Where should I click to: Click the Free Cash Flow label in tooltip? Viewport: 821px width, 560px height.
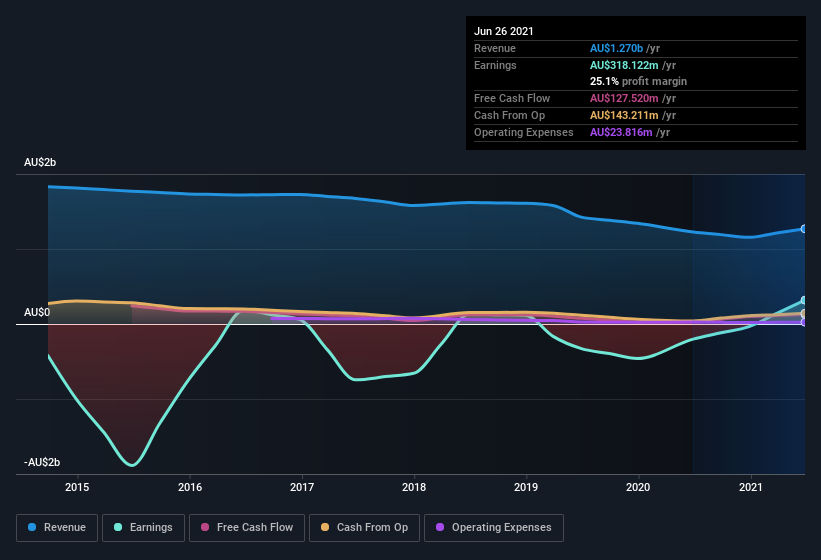(x=512, y=98)
